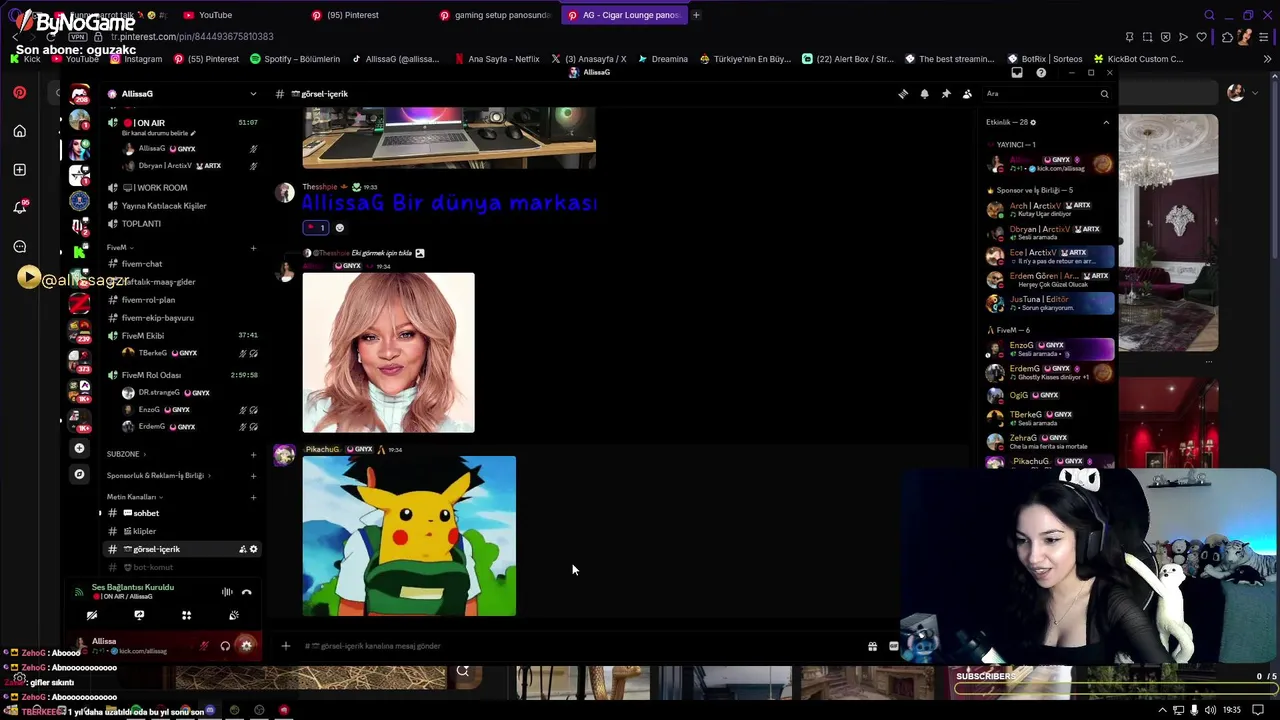Viewport: 1280px width, 720px height.
Task: Open new browser tab plus button
Action: click(696, 15)
